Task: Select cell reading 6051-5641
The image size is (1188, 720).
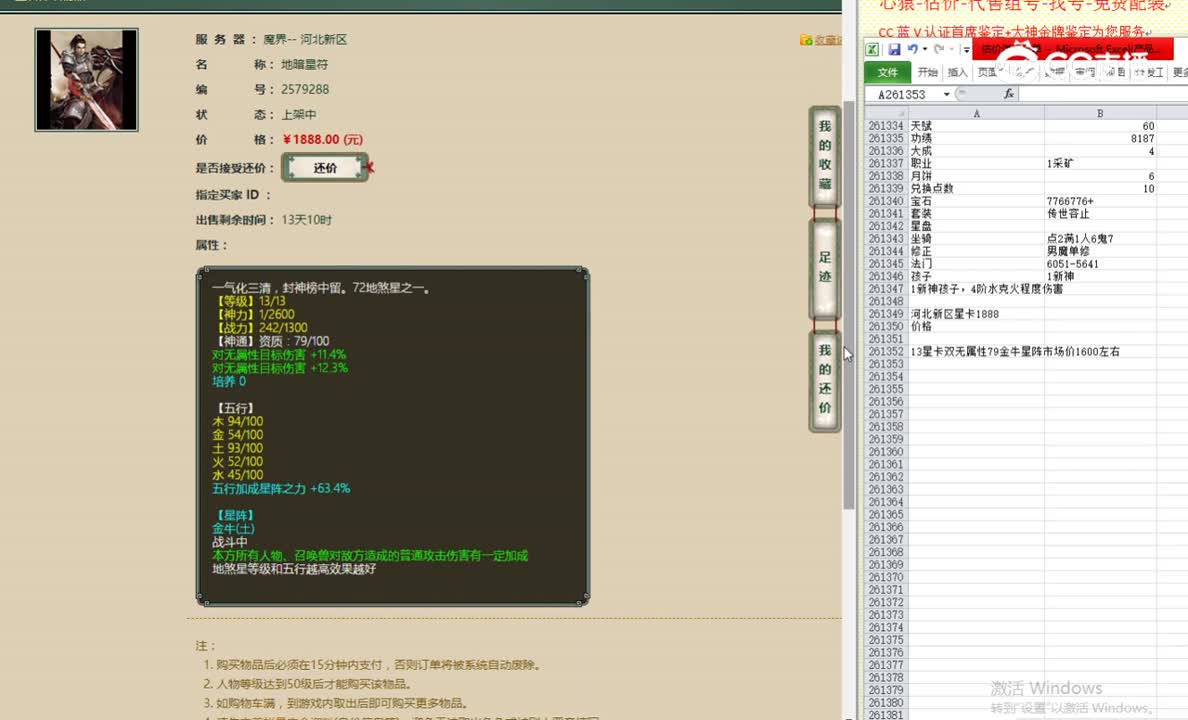Action: click(x=1100, y=264)
